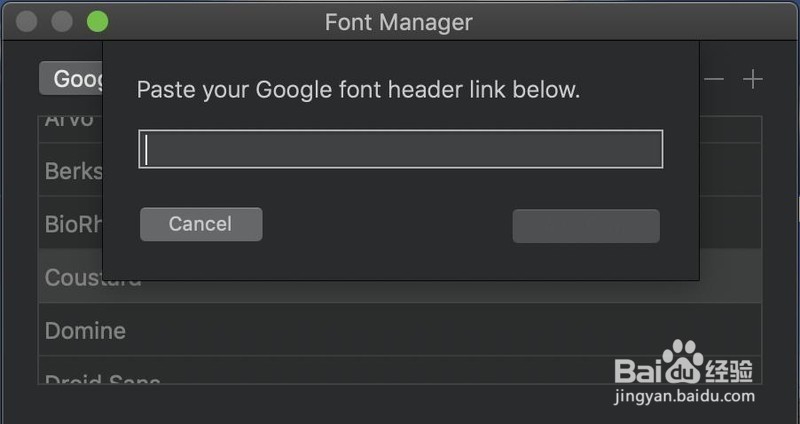This screenshot has width=800, height=424.
Task: Click the Baidu paw logo watermark
Action: click(x=683, y=358)
